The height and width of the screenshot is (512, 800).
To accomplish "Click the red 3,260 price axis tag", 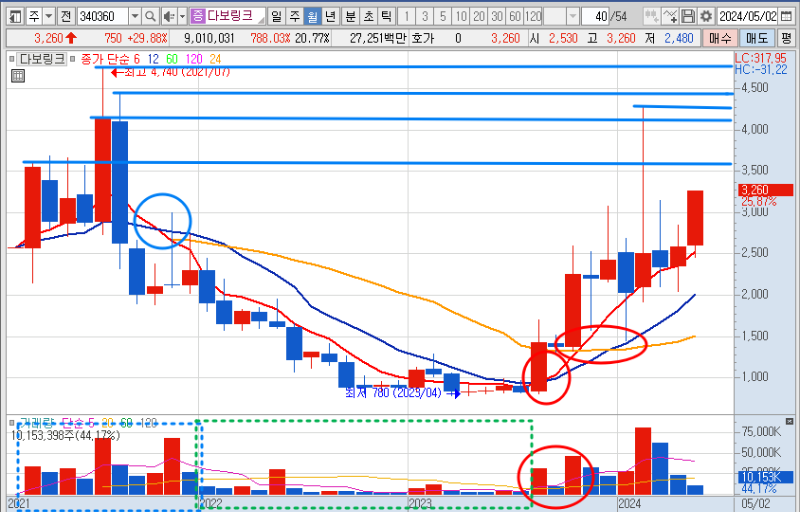I will [x=765, y=190].
